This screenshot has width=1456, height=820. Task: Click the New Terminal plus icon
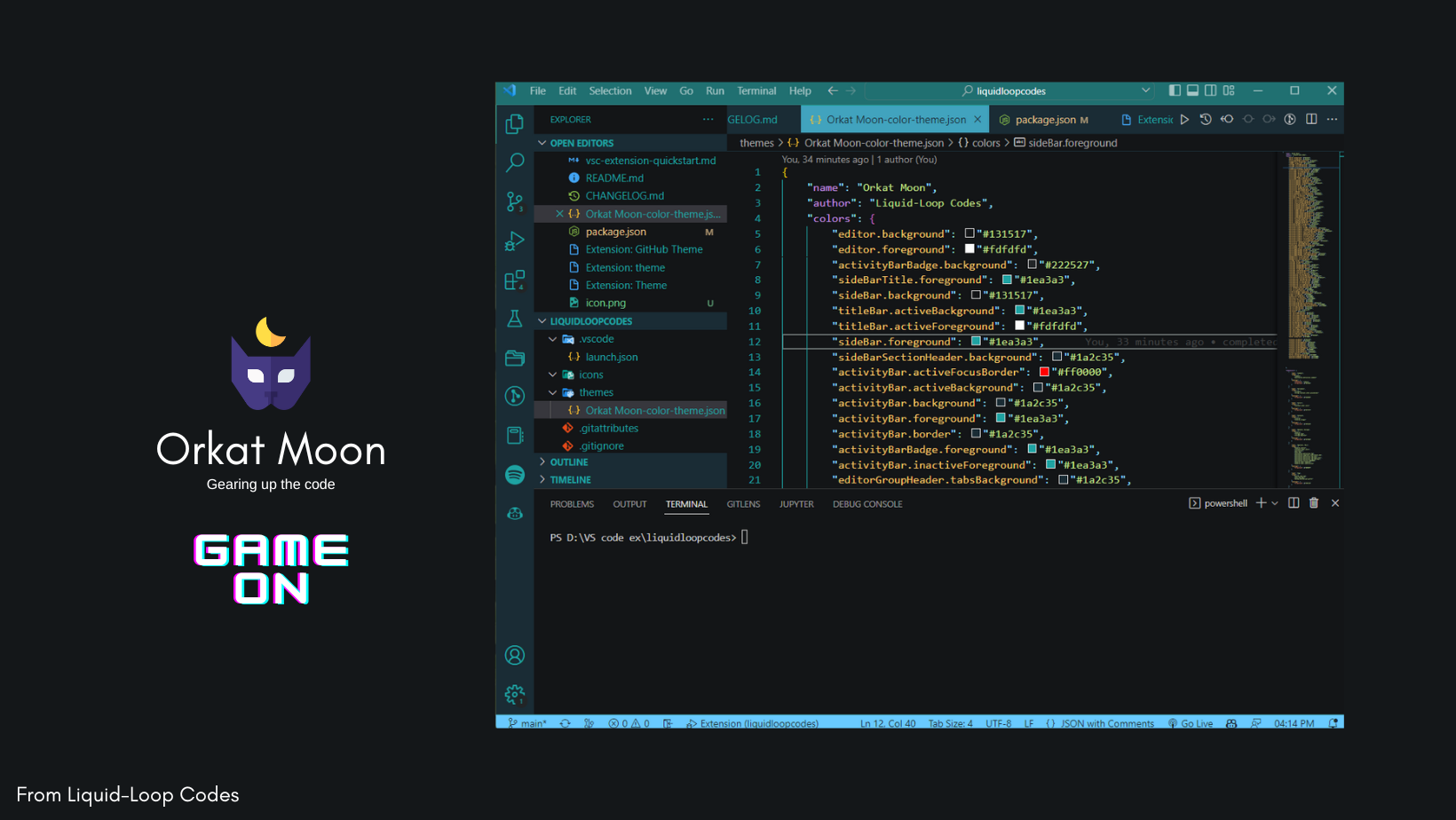pos(1261,503)
